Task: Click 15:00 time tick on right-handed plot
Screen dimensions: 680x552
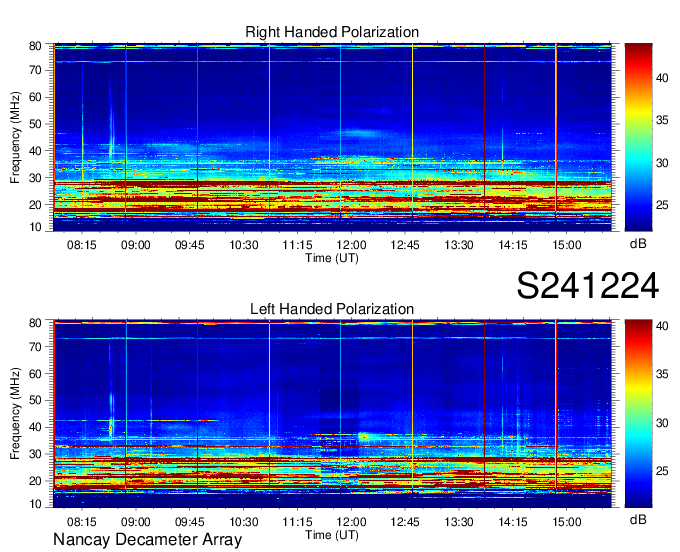Action: (x=567, y=245)
